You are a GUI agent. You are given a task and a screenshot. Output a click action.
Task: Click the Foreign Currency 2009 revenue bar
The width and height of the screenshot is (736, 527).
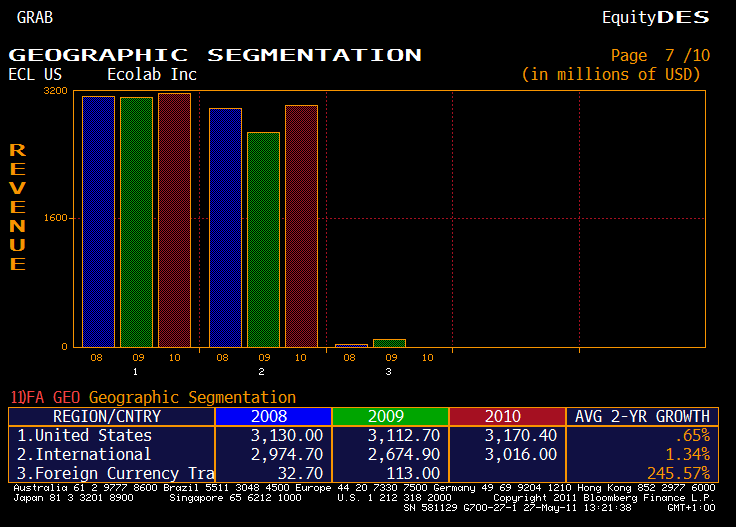coord(389,343)
